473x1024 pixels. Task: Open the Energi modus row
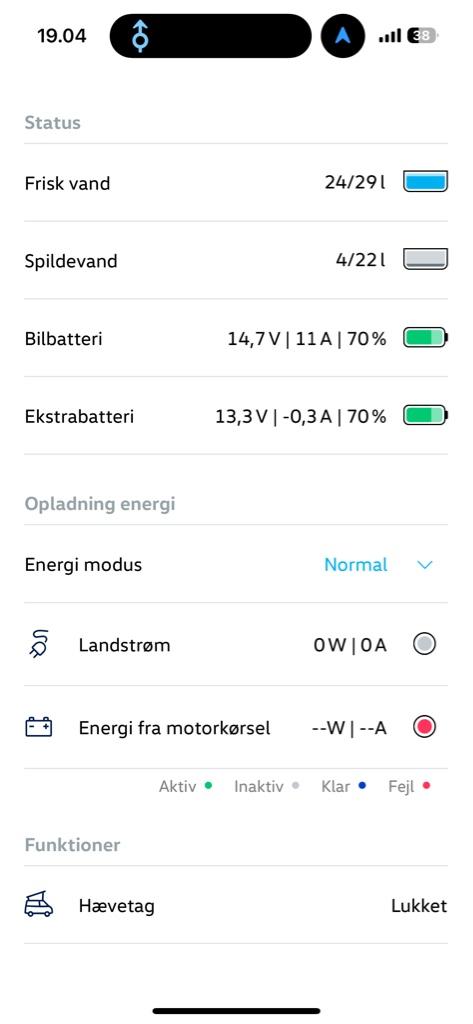236,564
